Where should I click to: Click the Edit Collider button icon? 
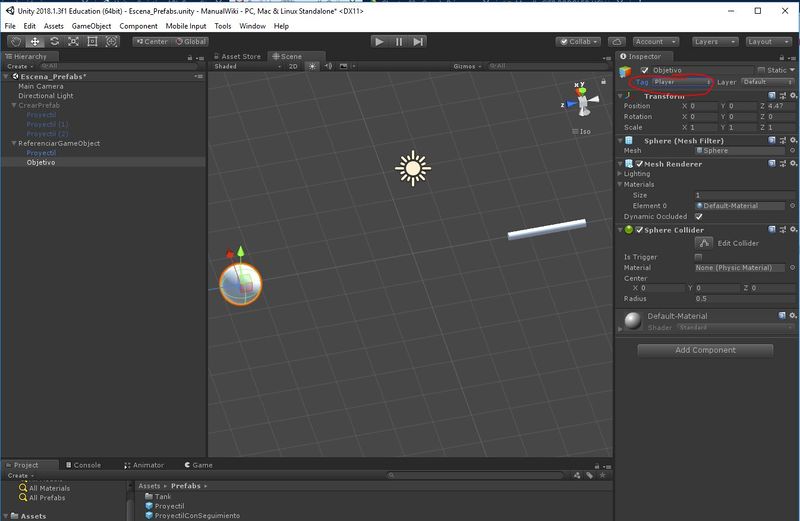point(704,243)
